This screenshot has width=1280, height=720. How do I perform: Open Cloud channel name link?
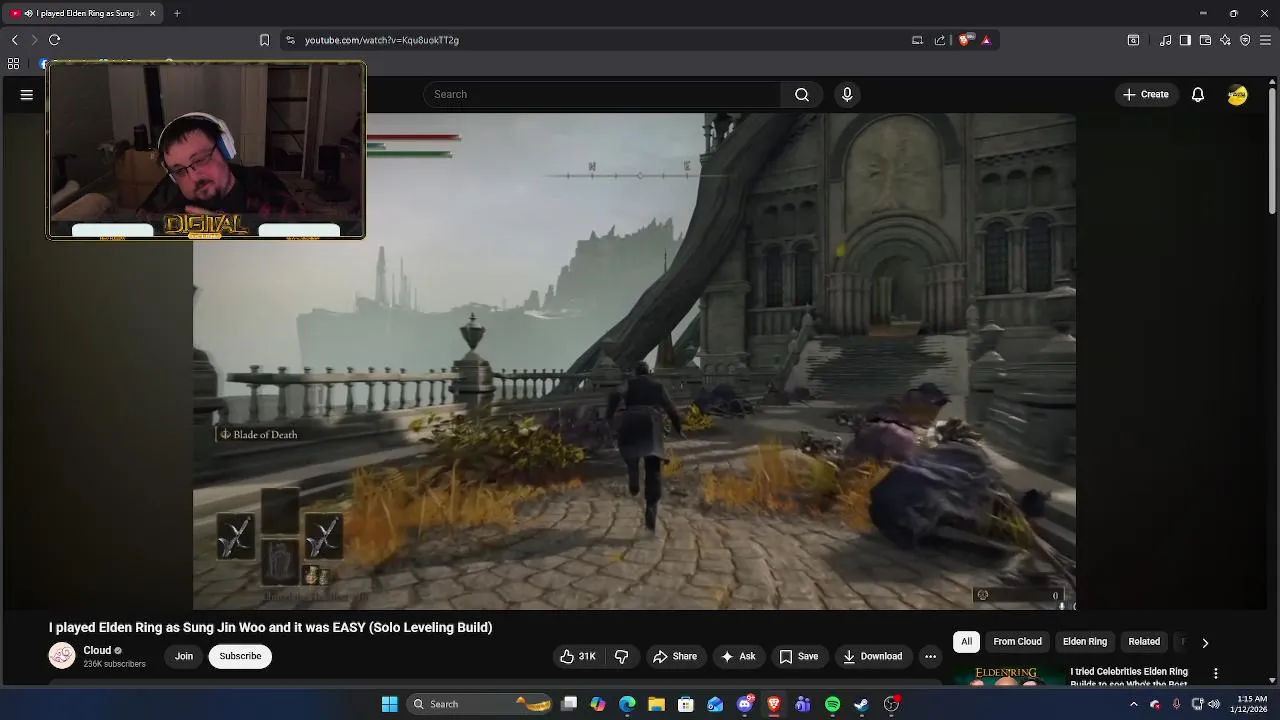point(97,650)
